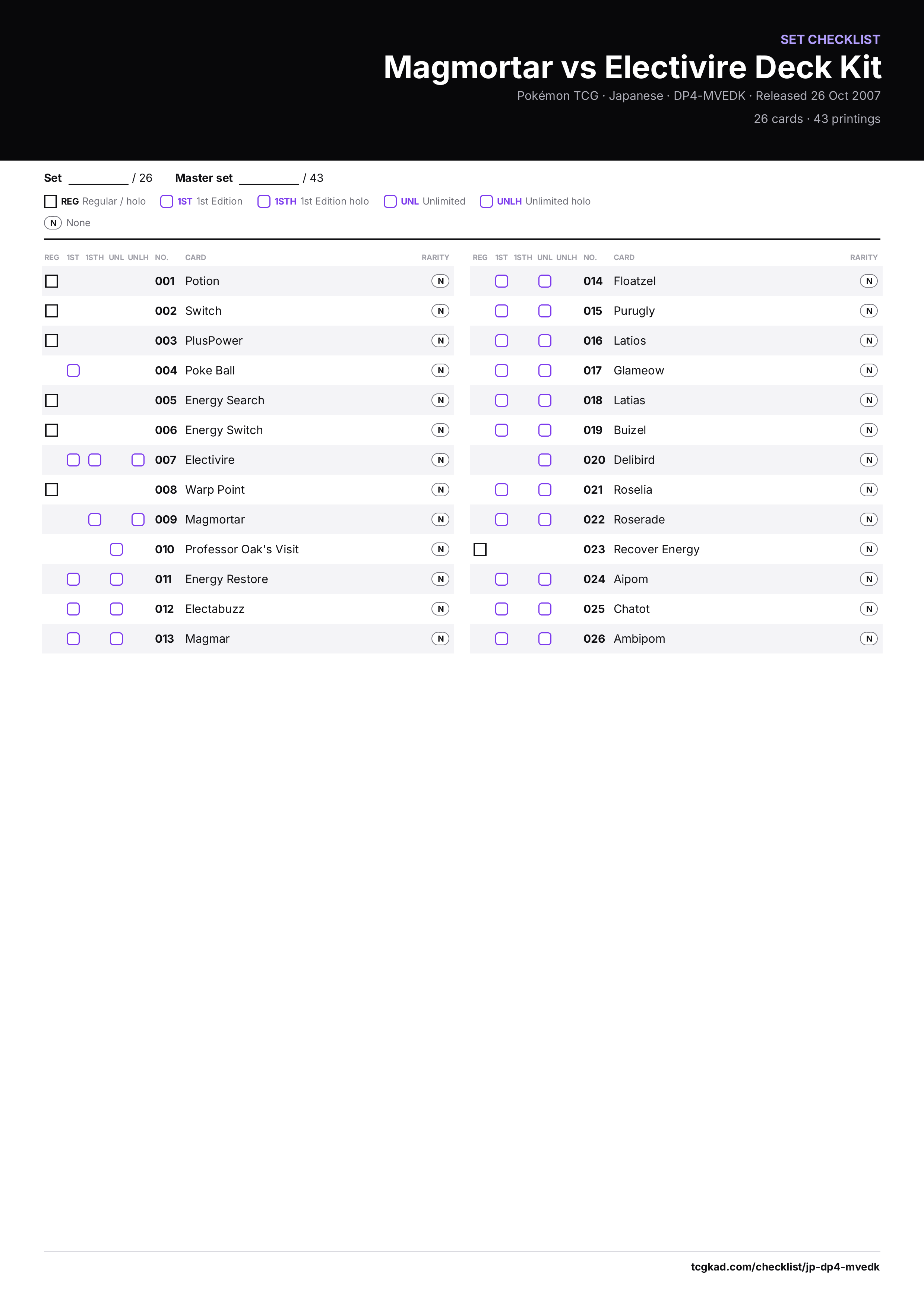Image resolution: width=924 pixels, height=1307 pixels.
Task: Tick the Unlimited box for Delibird
Action: [x=545, y=460]
